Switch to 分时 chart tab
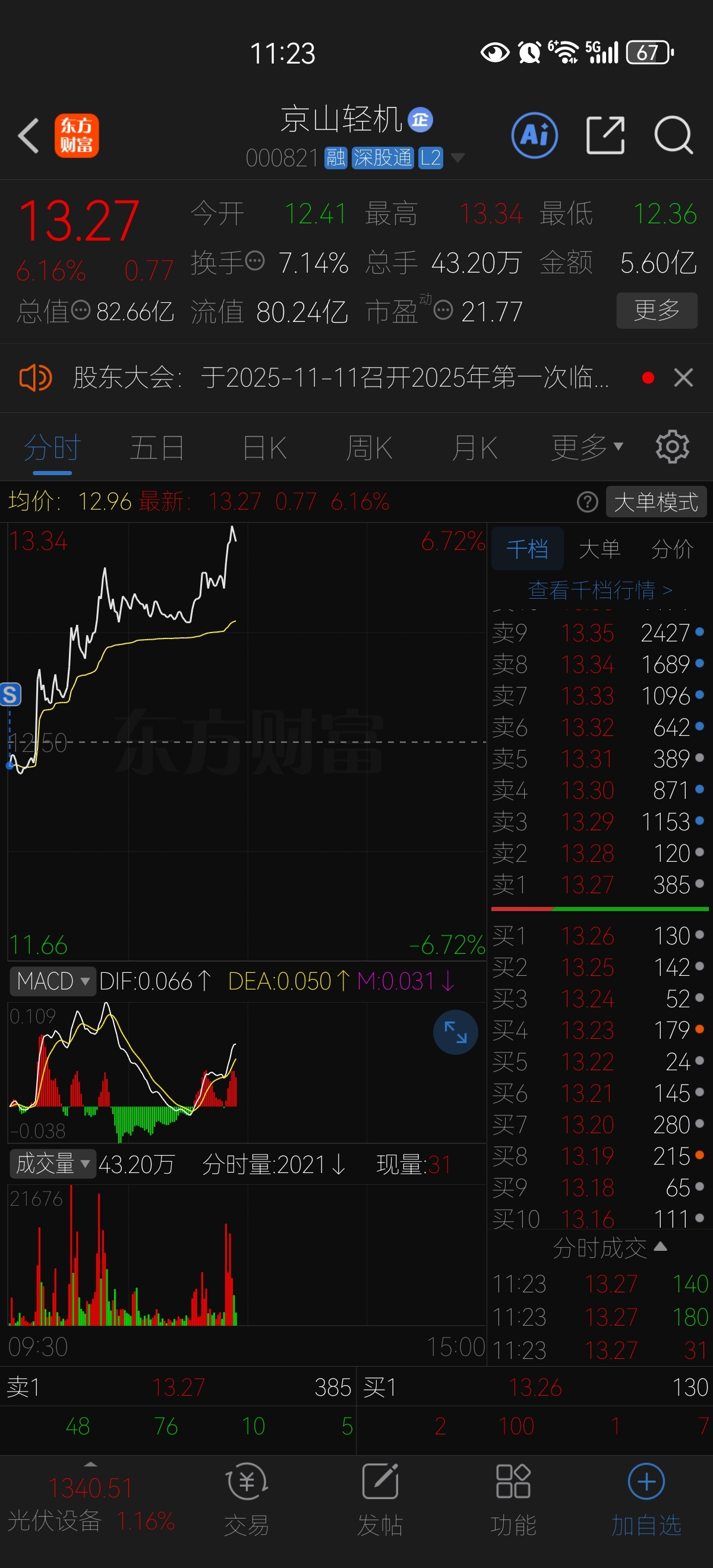 click(52, 448)
